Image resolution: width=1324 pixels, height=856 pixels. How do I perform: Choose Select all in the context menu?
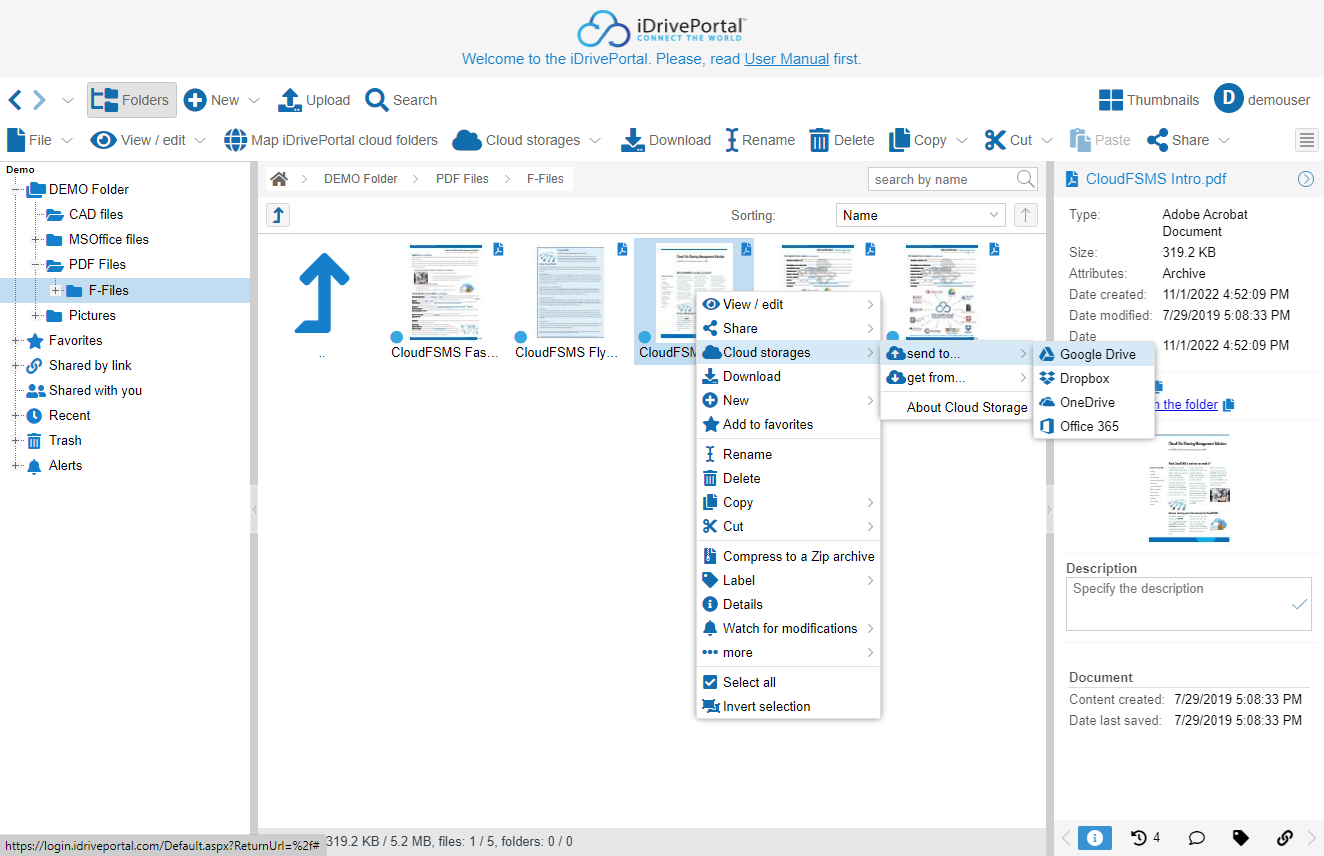749,682
